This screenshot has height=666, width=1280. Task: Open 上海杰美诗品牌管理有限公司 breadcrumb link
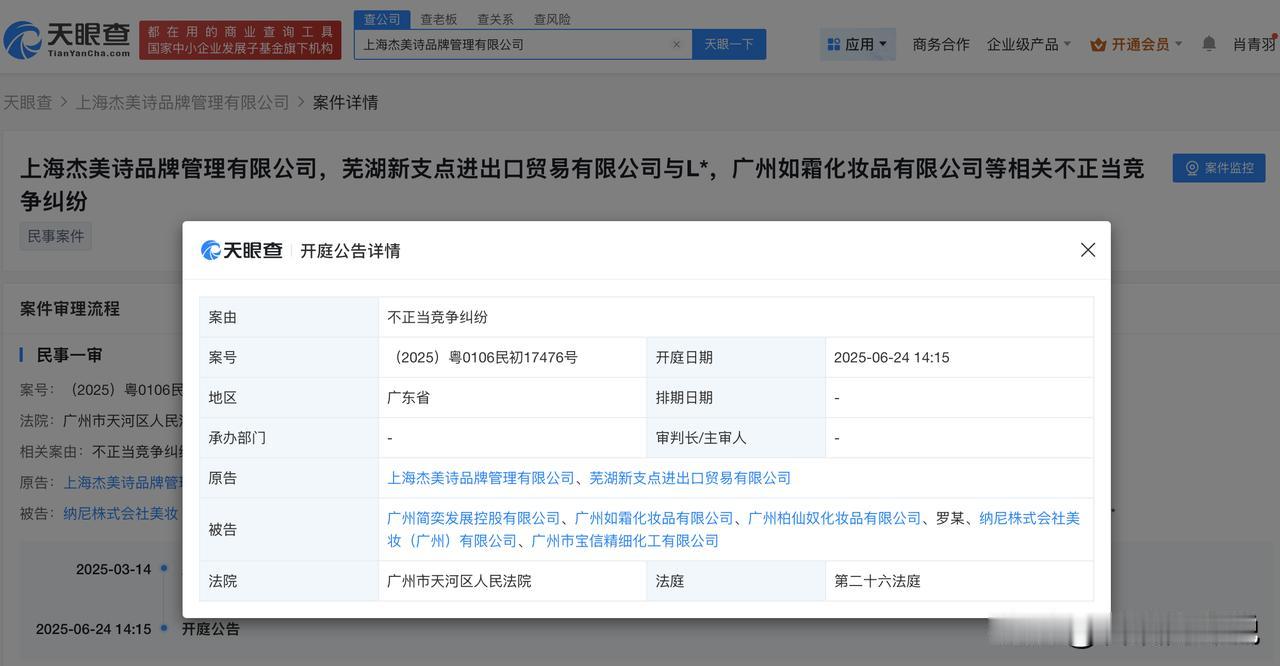(182, 102)
